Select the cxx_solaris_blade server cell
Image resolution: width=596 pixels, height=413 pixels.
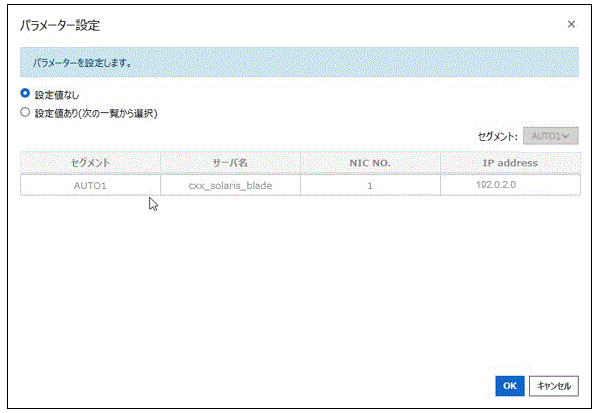coord(230,185)
